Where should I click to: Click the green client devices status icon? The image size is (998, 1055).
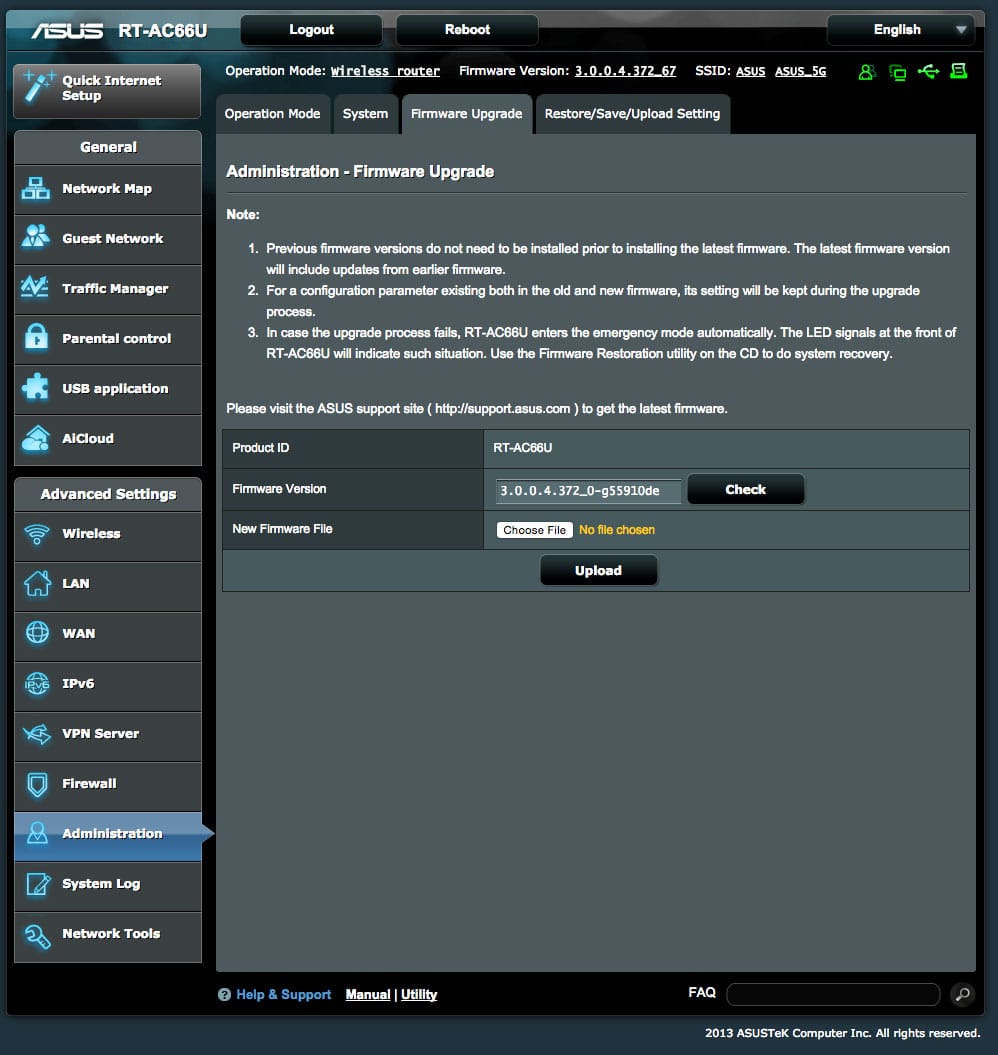tap(897, 72)
